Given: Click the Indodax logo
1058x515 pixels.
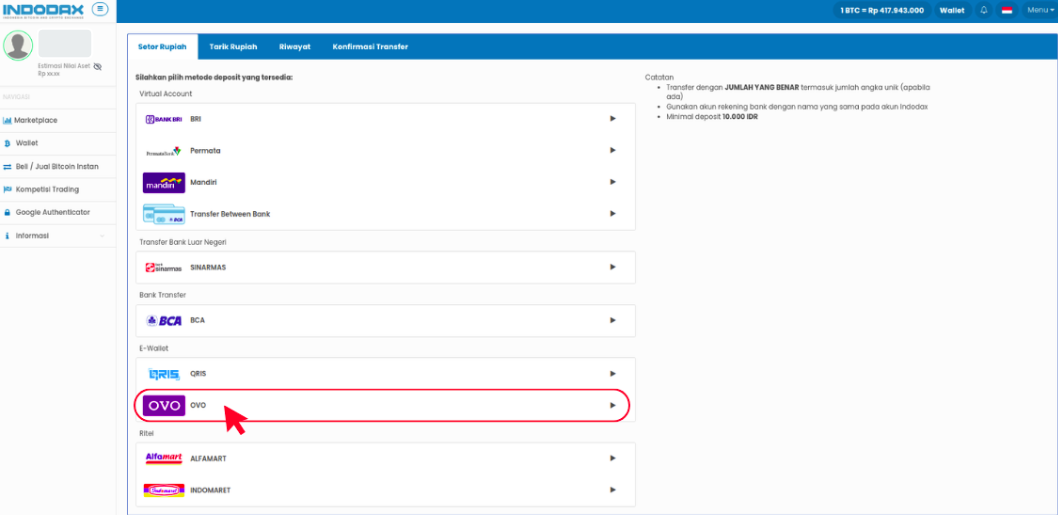Looking at the screenshot, I should [x=44, y=10].
